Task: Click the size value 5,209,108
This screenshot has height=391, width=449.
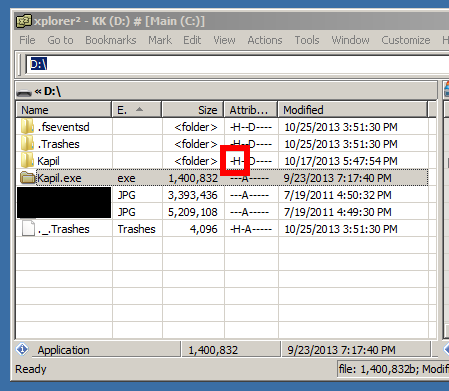Action: click(193, 212)
